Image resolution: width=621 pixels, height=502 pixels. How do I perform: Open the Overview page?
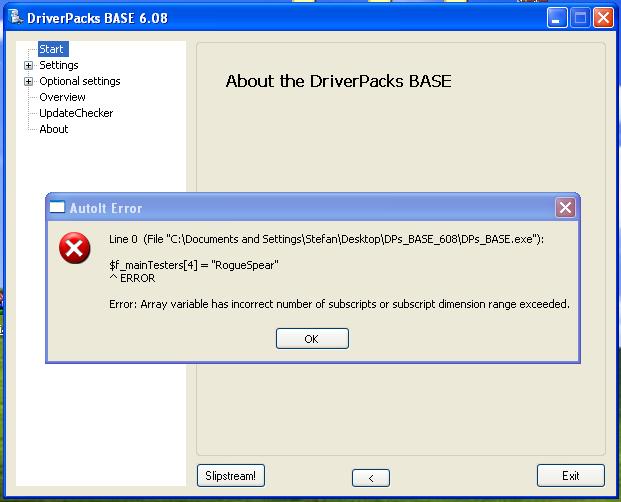pos(62,97)
